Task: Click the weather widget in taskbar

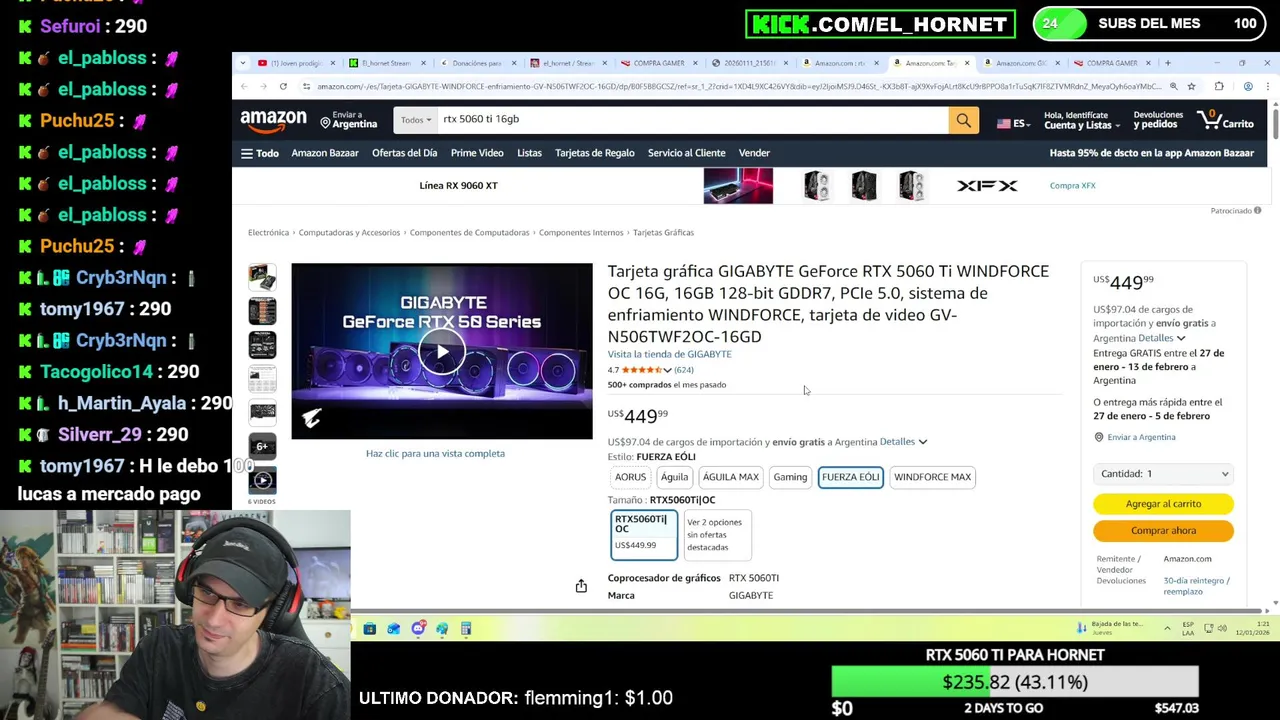Action: click(1110, 628)
